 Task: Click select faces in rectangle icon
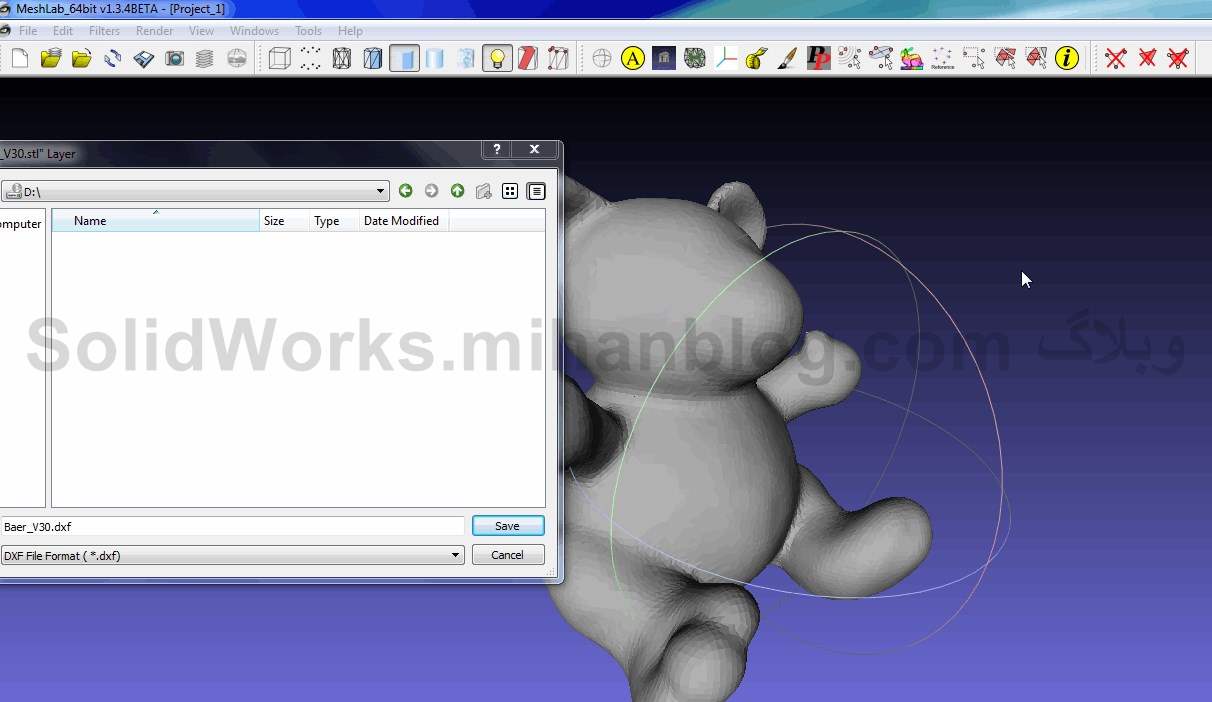point(1005,59)
